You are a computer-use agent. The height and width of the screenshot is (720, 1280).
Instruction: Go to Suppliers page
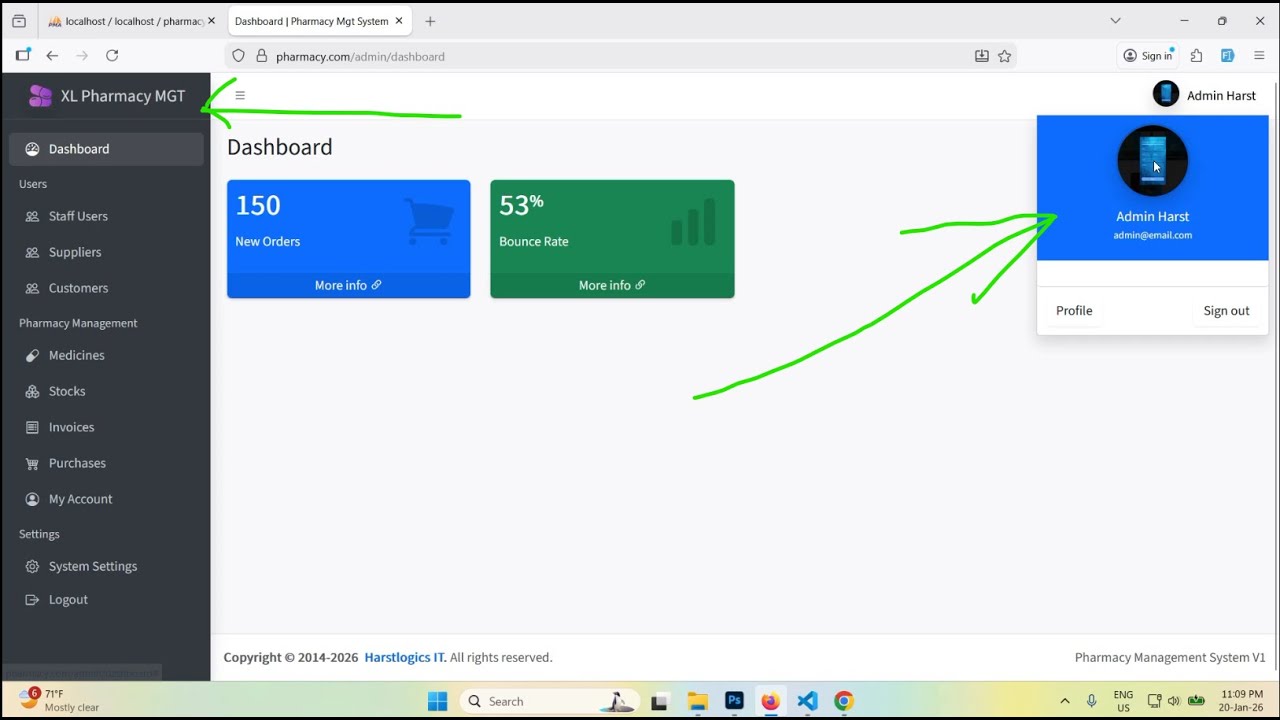[x=106, y=252]
